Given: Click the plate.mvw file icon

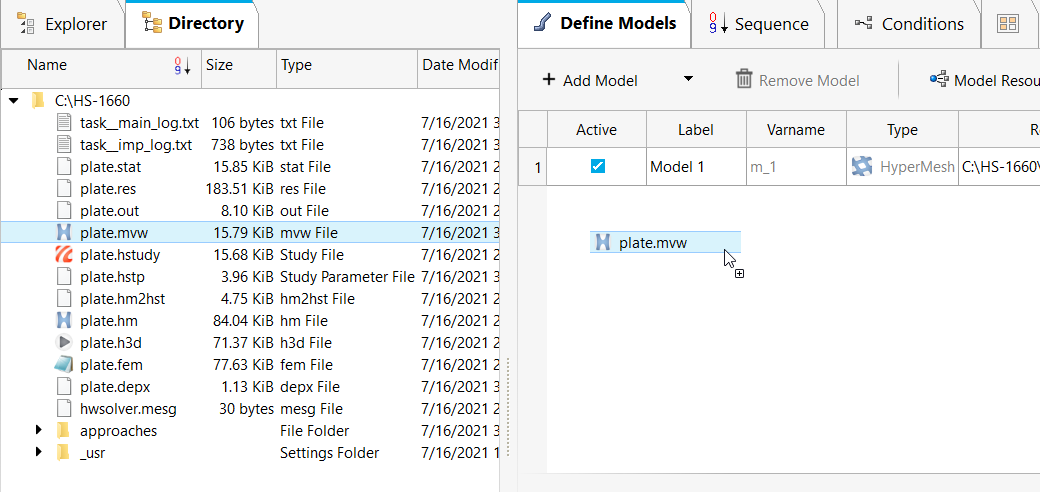Looking at the screenshot, I should pyautogui.click(x=64, y=233).
